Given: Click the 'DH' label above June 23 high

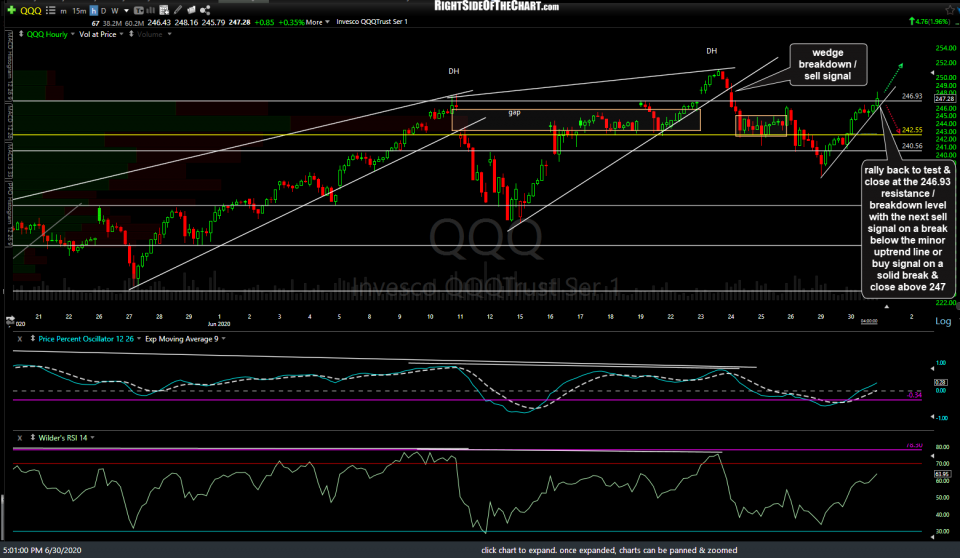Looking at the screenshot, I should 711,51.
